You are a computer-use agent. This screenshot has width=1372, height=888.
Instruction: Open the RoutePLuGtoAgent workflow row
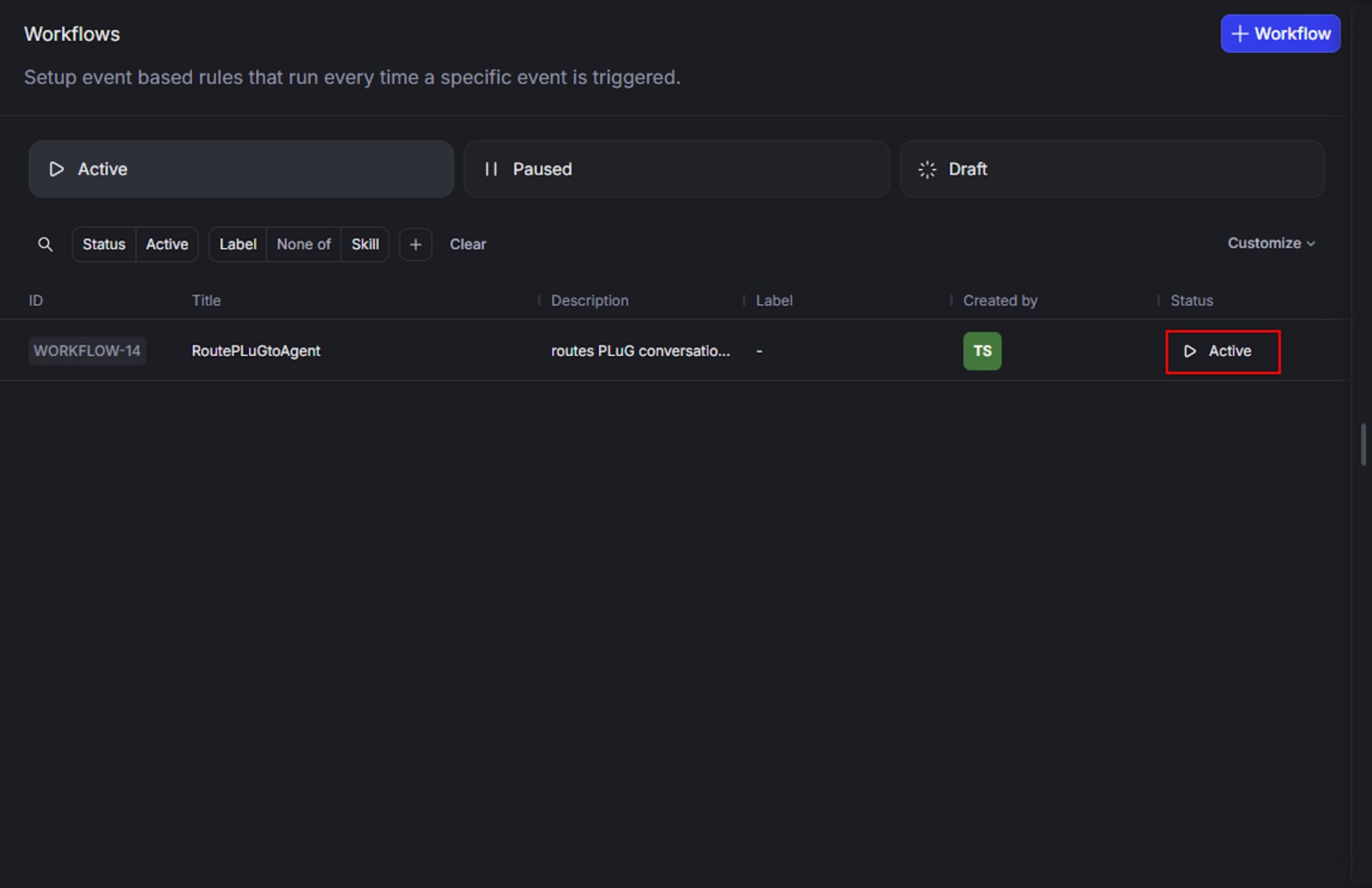[x=256, y=351]
